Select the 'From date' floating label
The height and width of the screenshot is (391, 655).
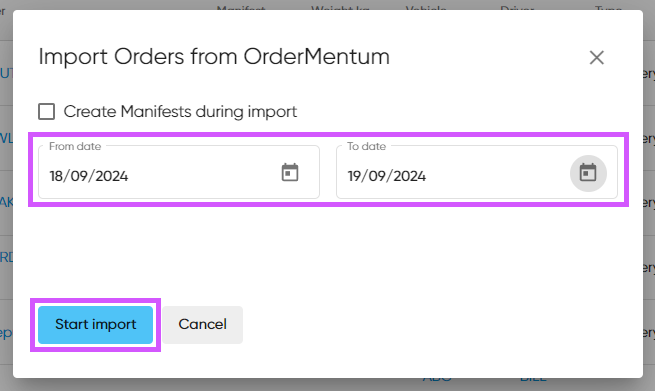point(75,146)
